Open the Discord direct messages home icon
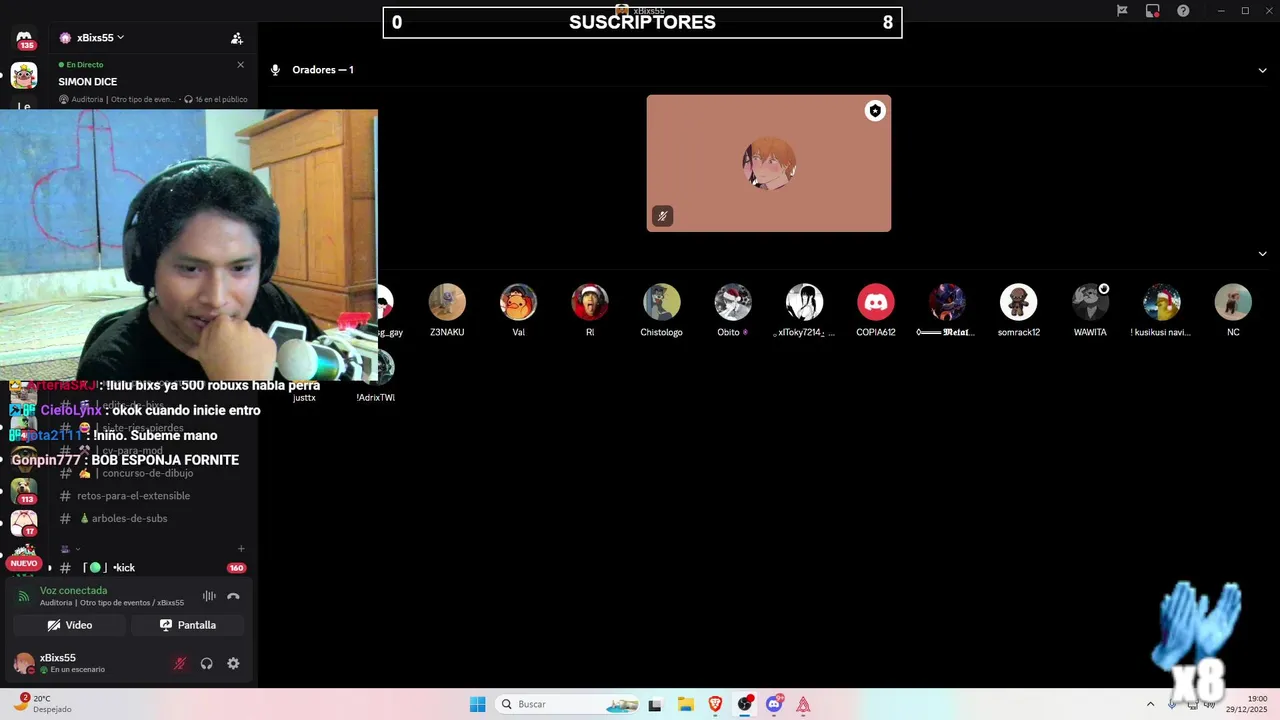1280x720 pixels. pyautogui.click(x=24, y=38)
